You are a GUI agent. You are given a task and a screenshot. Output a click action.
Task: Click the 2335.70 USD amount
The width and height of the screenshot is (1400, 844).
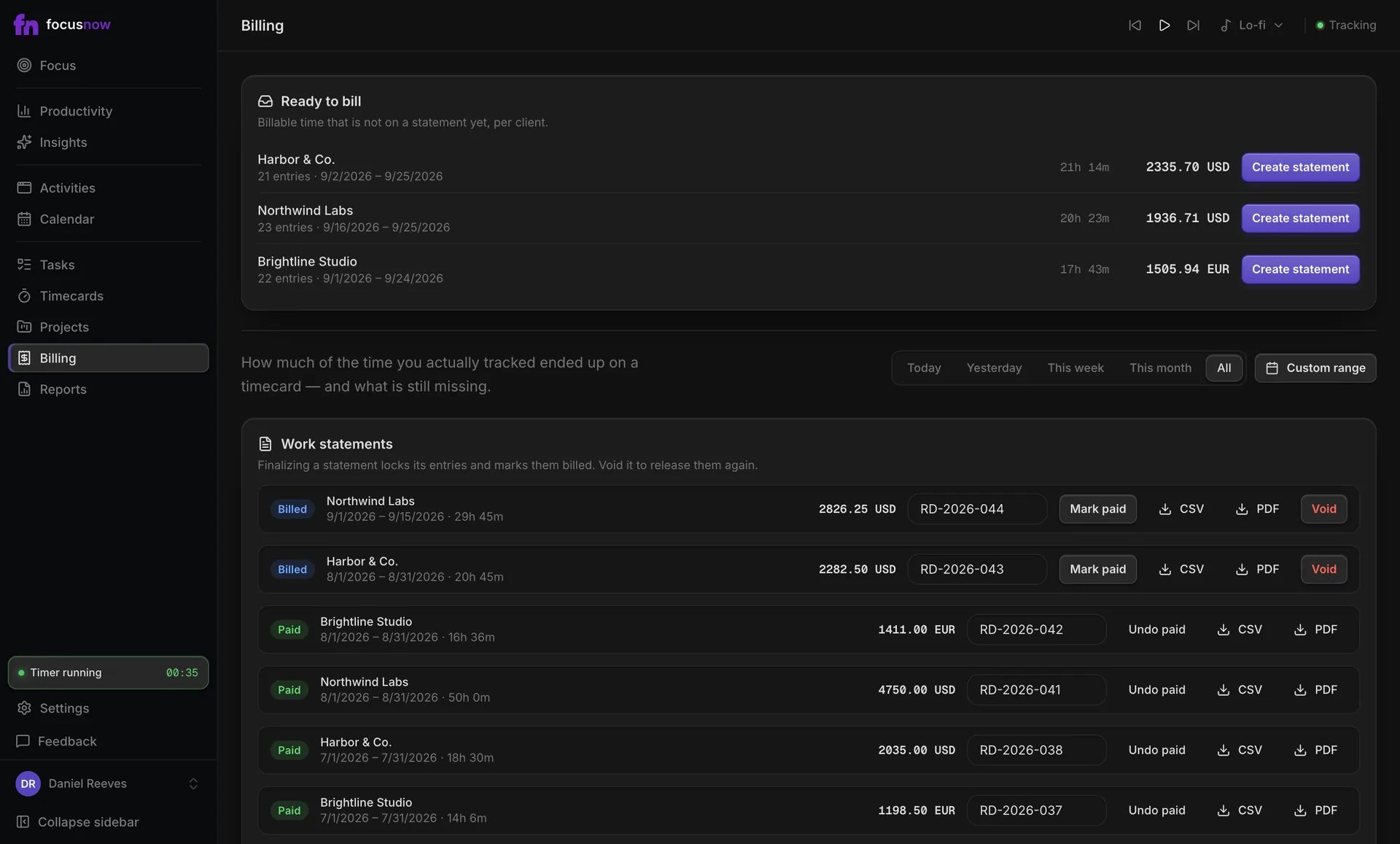coord(1187,167)
